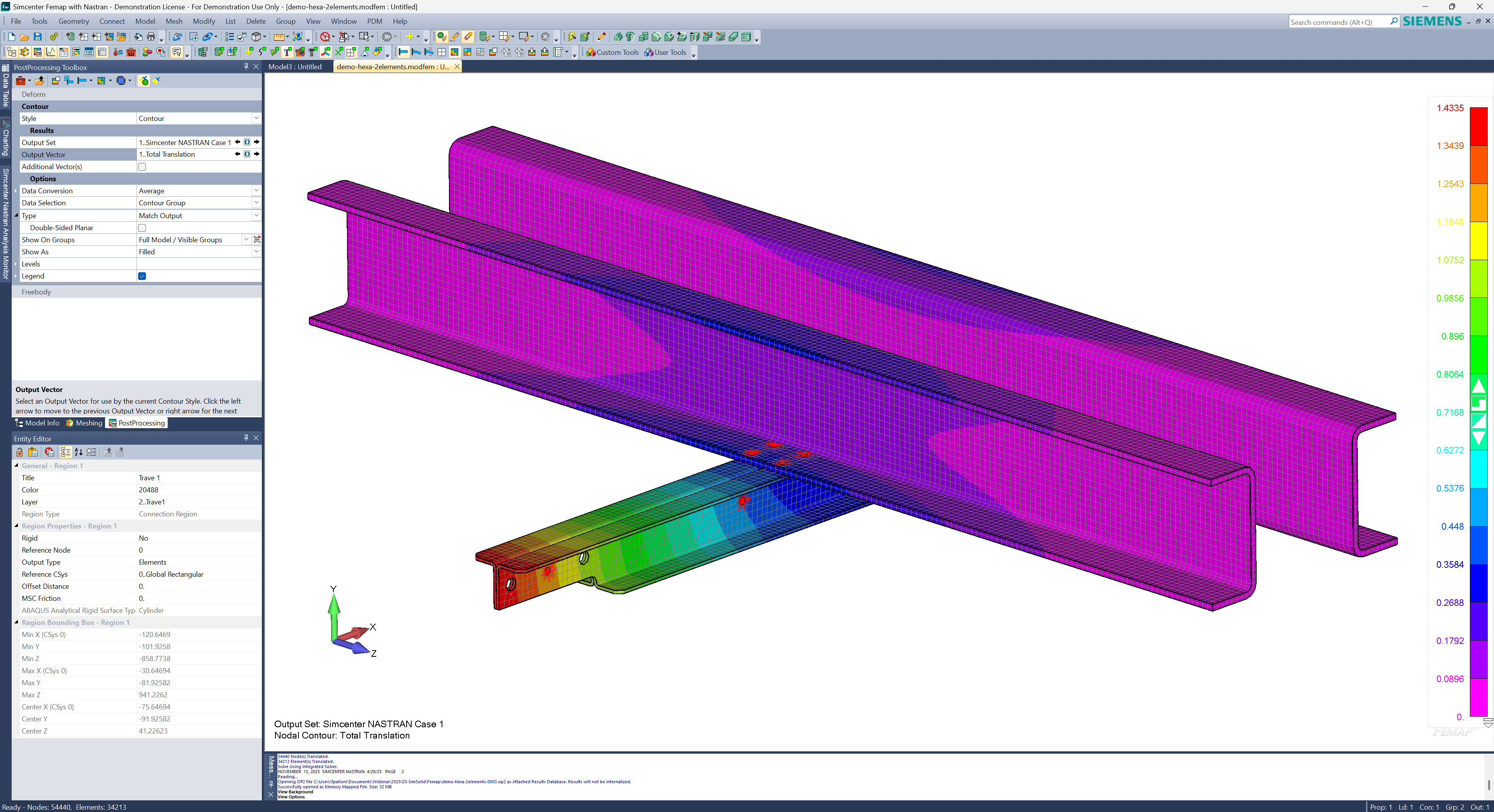The image size is (1494, 812).
Task: Switch to the Meshing pane tab
Action: click(x=84, y=423)
